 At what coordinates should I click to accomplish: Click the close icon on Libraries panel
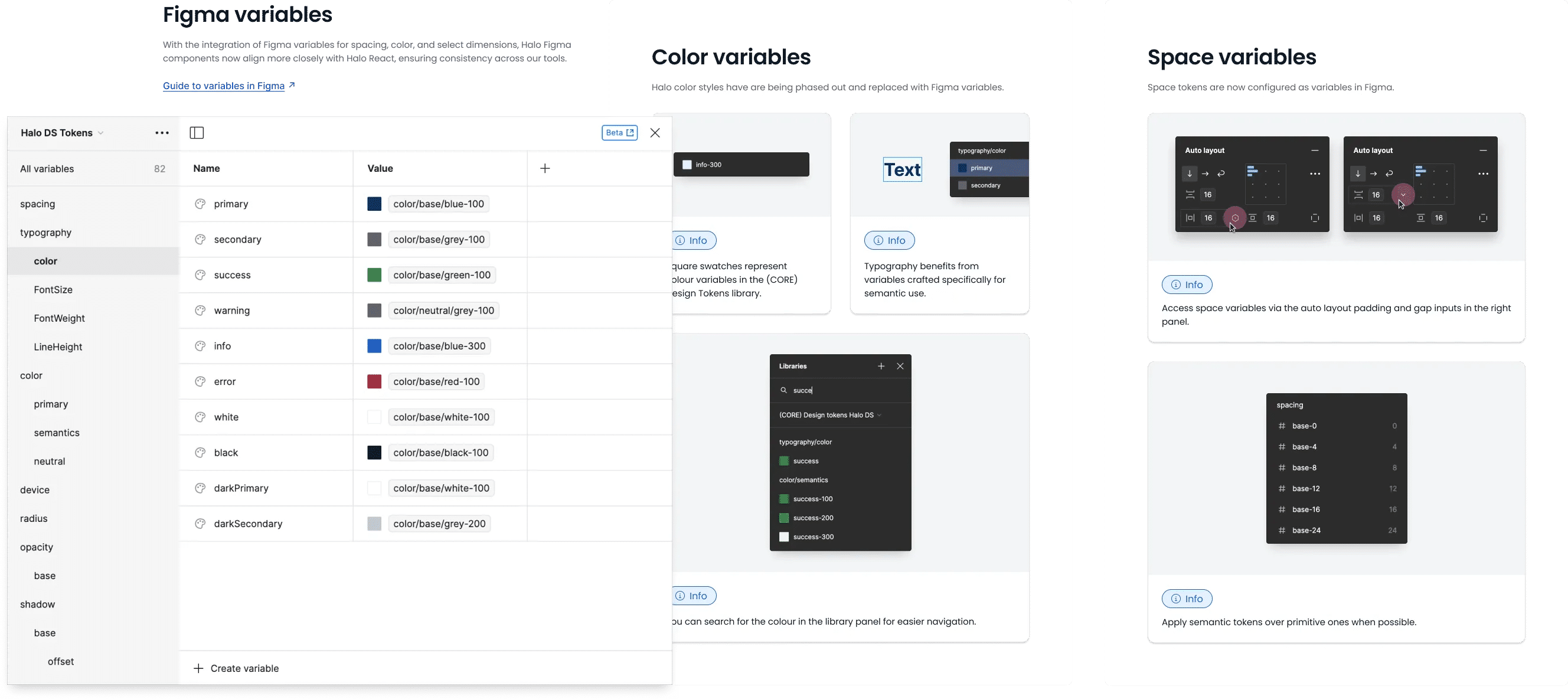pyautogui.click(x=900, y=365)
